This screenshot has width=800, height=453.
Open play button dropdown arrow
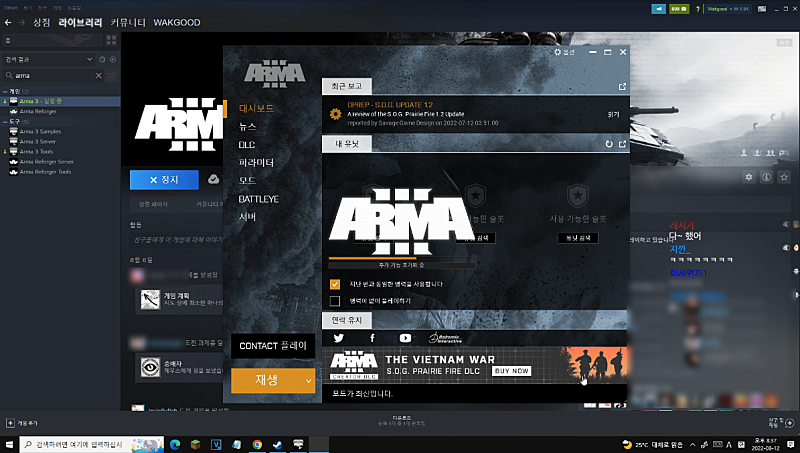click(x=308, y=381)
